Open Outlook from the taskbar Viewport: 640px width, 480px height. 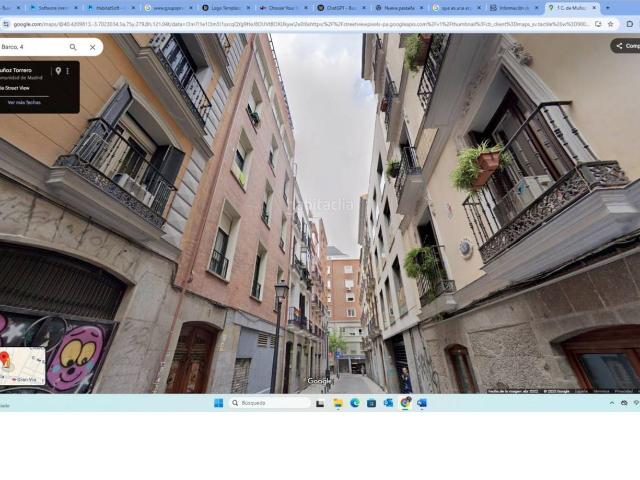pyautogui.click(x=388, y=403)
